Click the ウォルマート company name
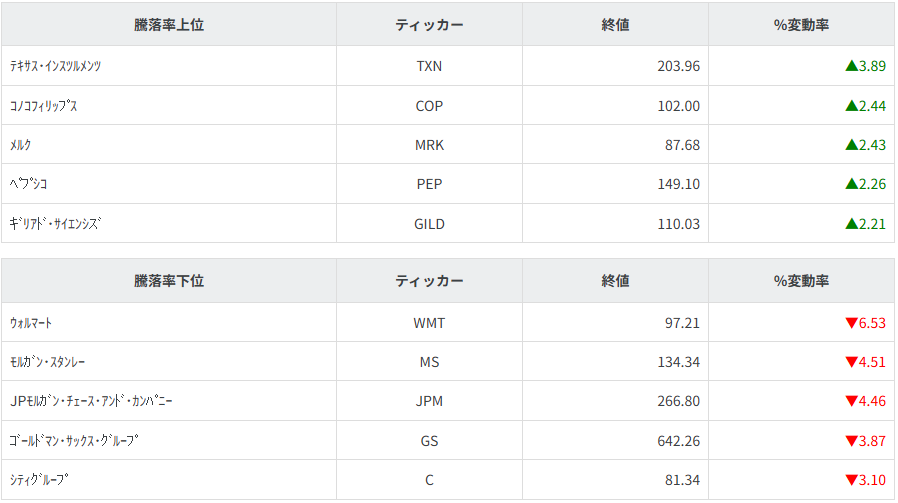The image size is (898, 503). 31,323
